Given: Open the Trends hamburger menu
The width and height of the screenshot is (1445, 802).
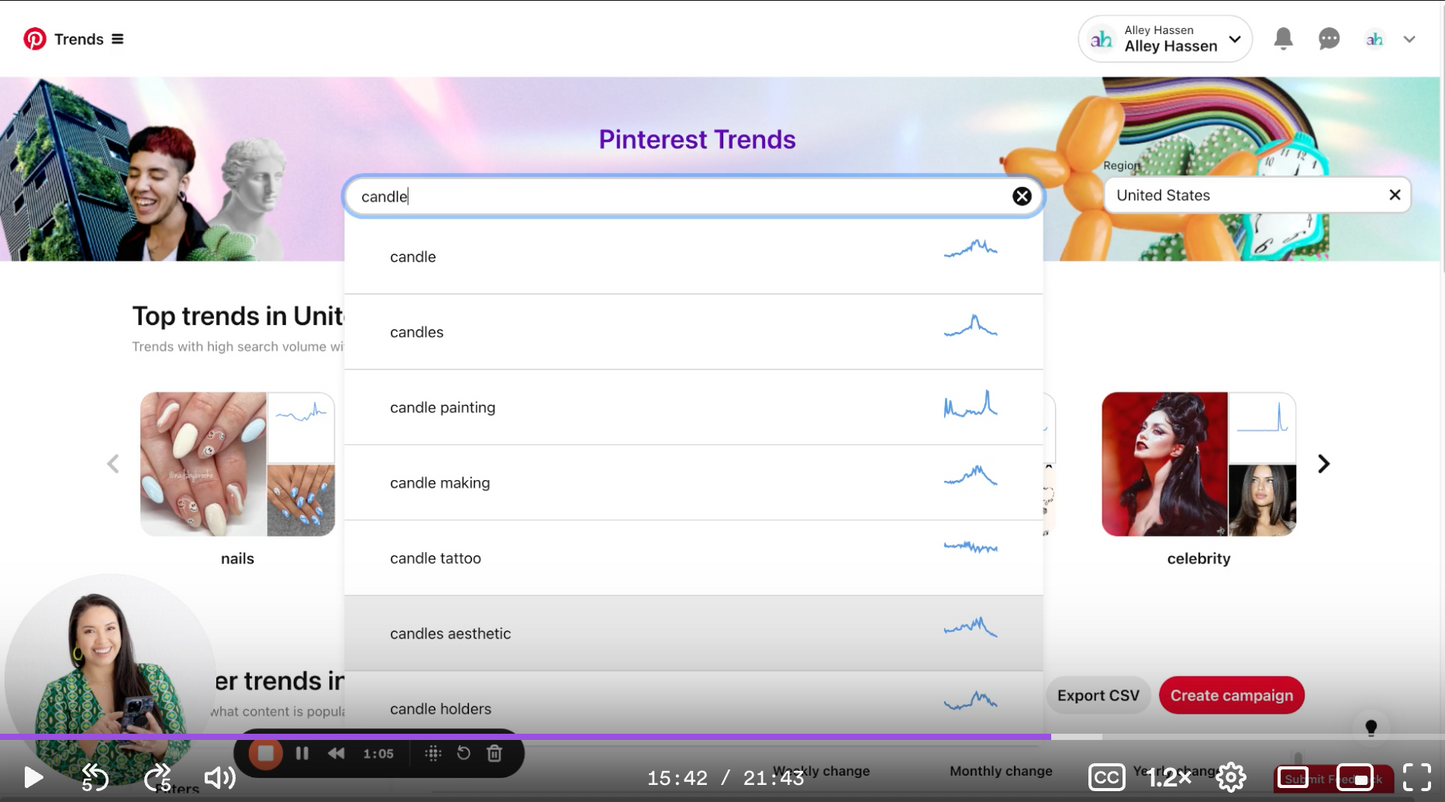Looking at the screenshot, I should pos(117,39).
